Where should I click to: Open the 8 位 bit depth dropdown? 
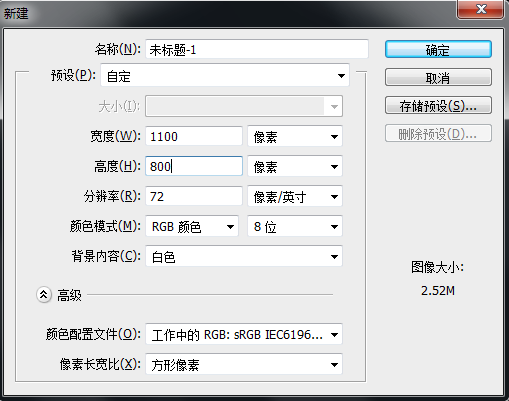(295, 226)
